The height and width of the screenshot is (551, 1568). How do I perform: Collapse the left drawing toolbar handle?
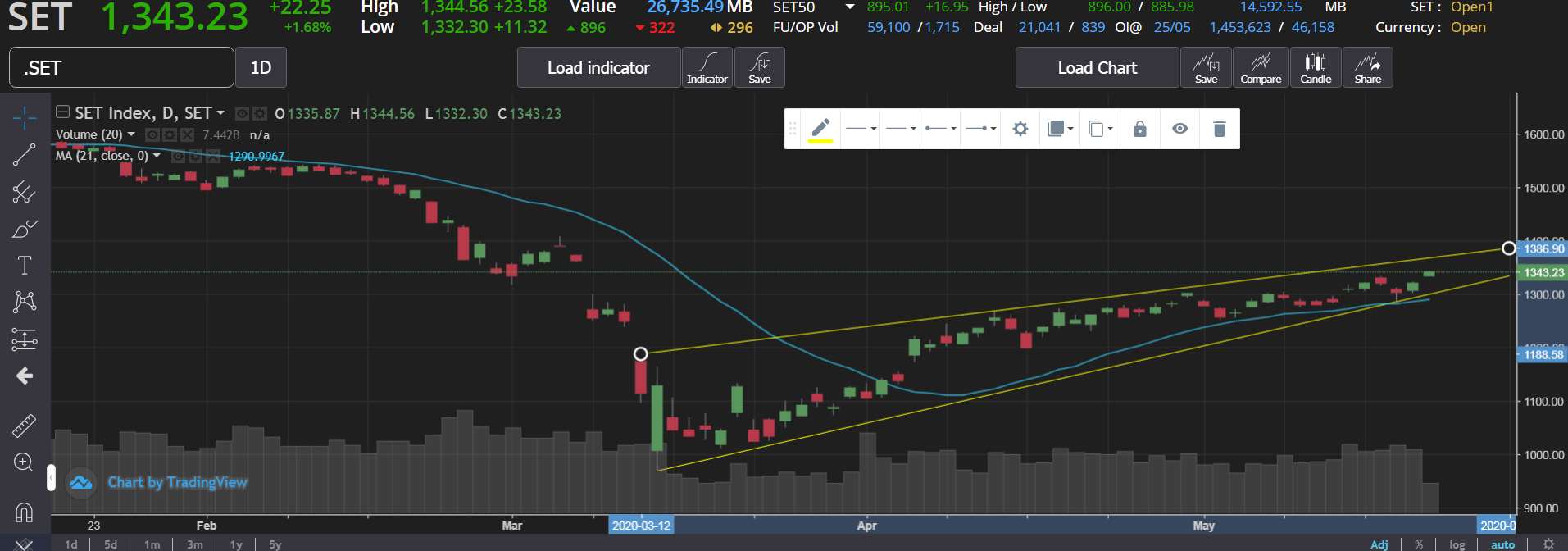[51, 476]
